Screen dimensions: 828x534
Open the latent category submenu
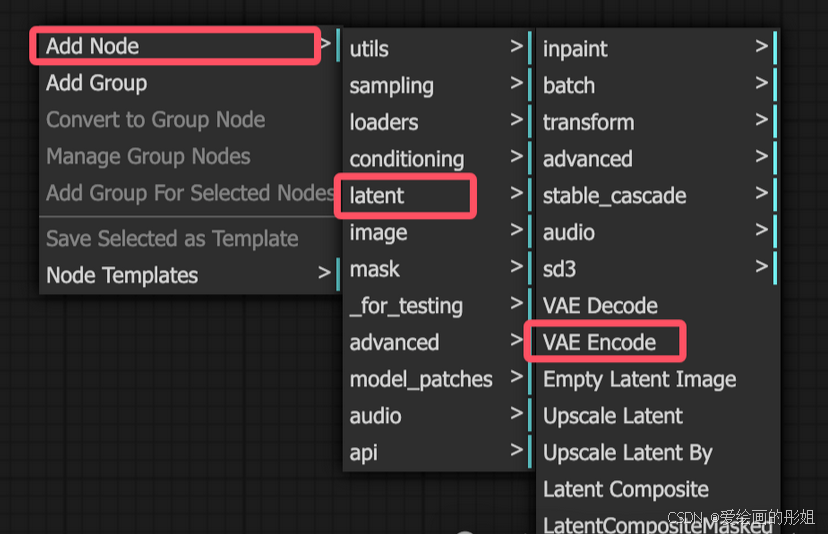(435, 195)
